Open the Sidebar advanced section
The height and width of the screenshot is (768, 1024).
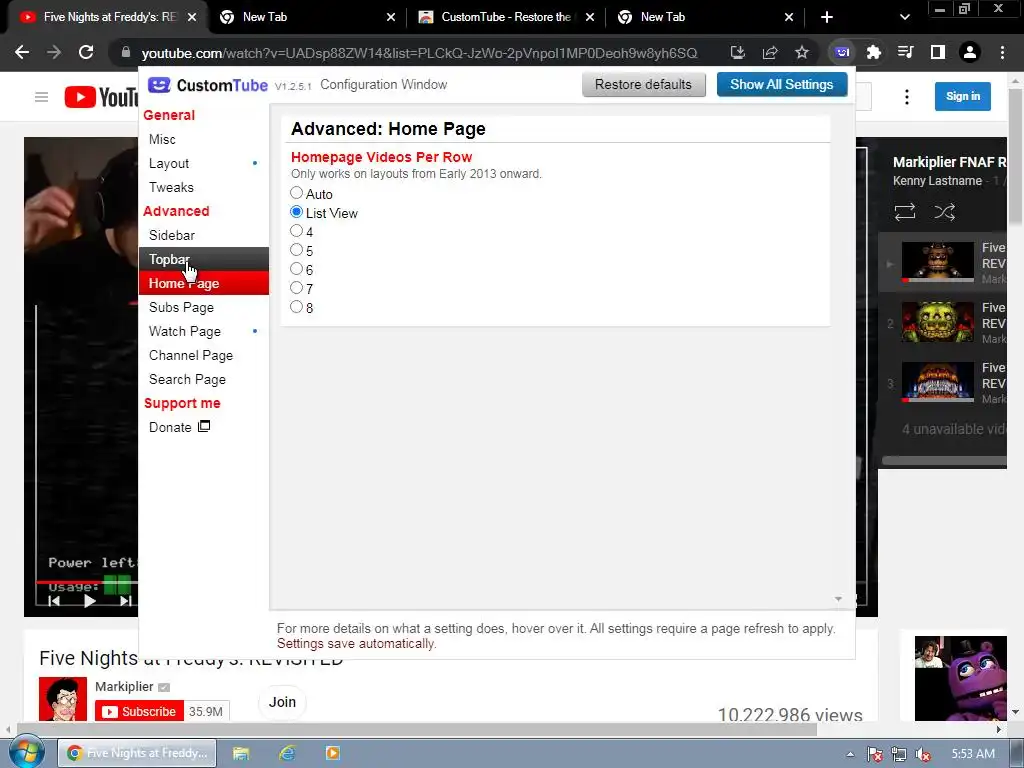pyautogui.click(x=204, y=235)
